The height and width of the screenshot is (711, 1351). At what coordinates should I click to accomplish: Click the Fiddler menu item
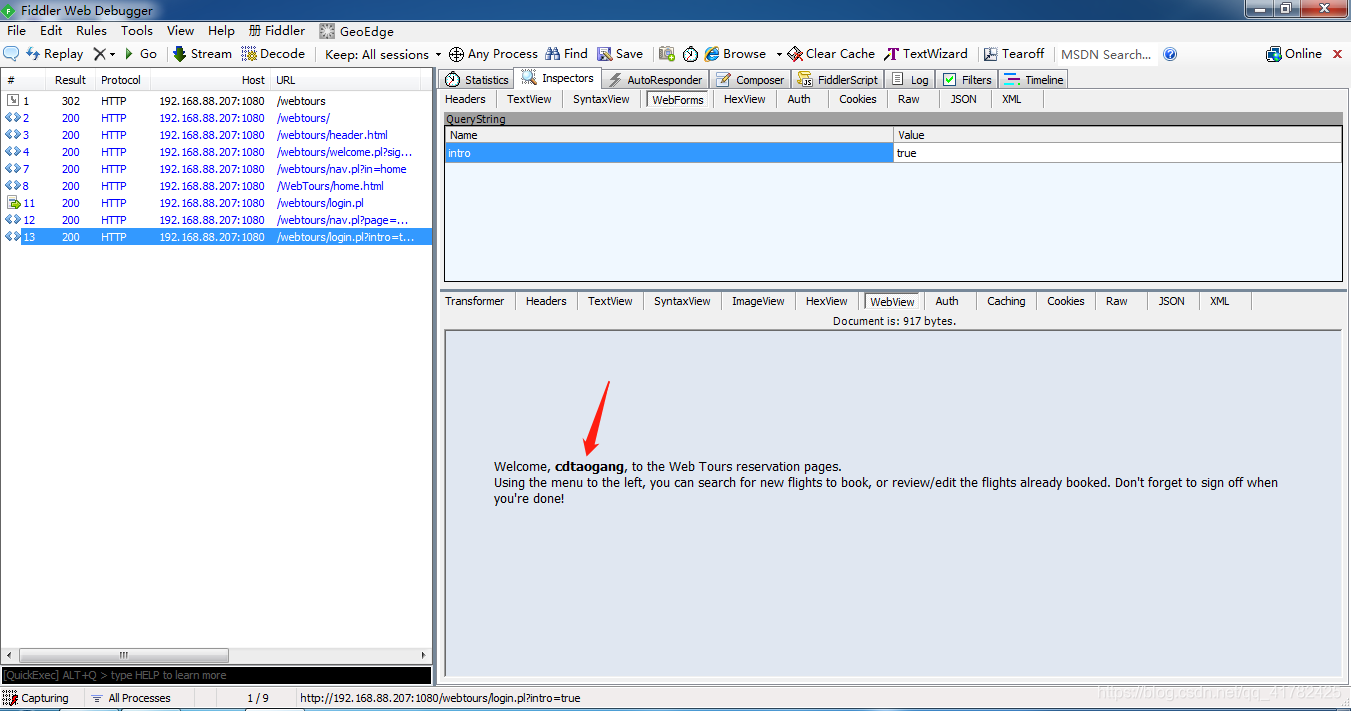(x=276, y=31)
